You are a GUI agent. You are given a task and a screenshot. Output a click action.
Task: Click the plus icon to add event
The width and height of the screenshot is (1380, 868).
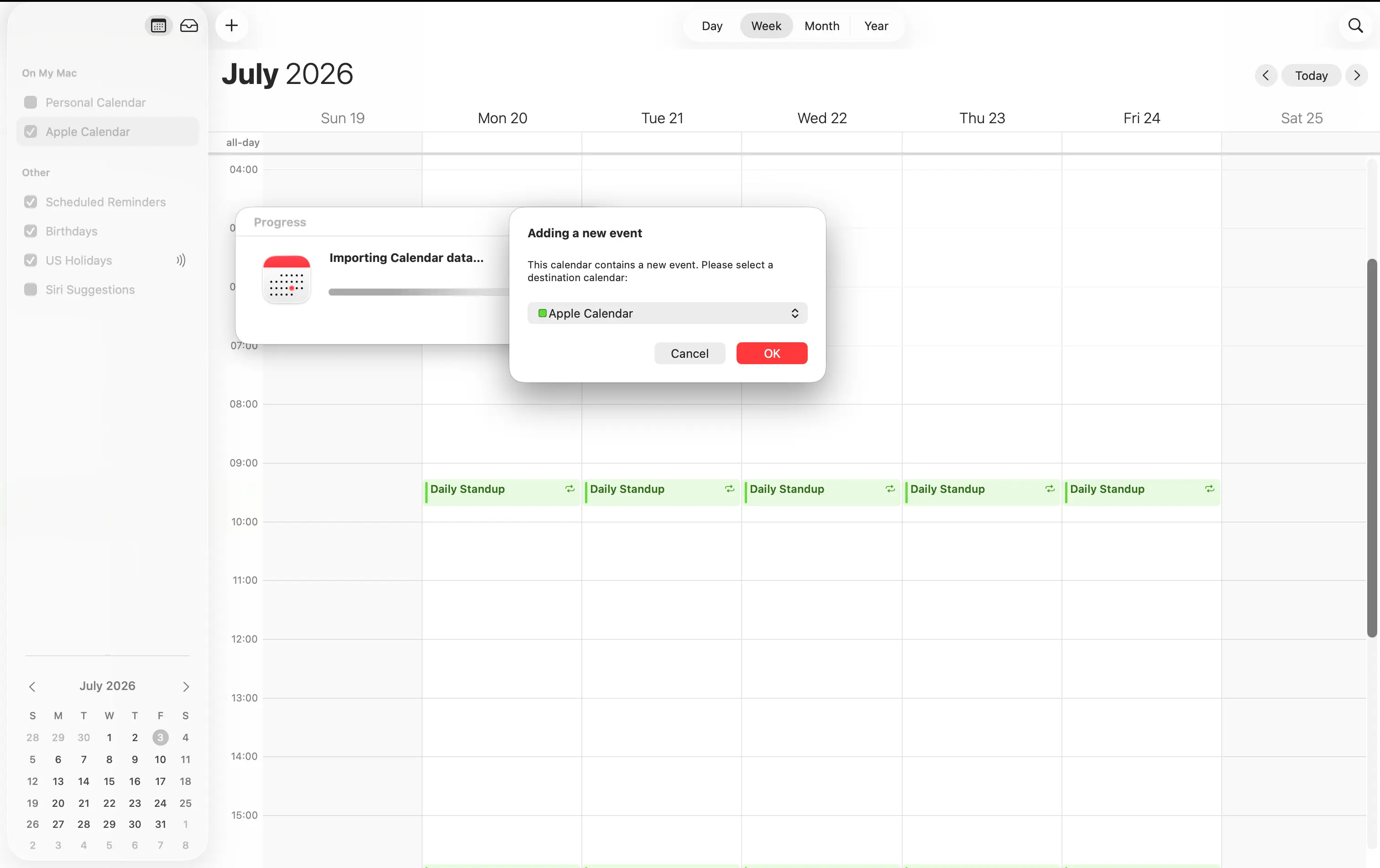(231, 26)
